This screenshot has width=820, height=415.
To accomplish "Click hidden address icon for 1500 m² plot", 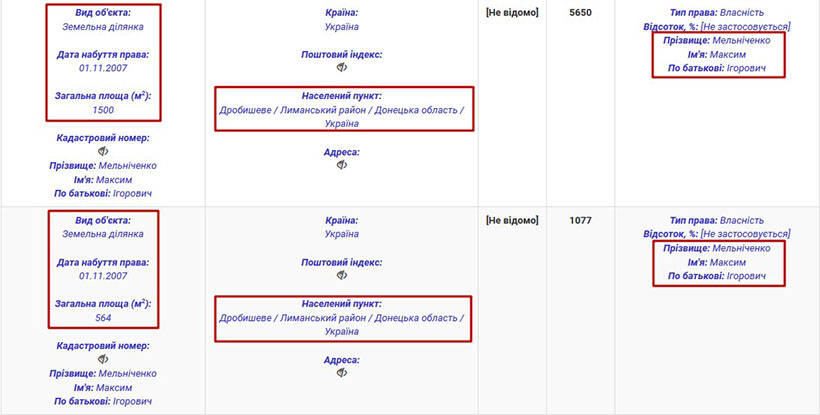I will click(342, 165).
